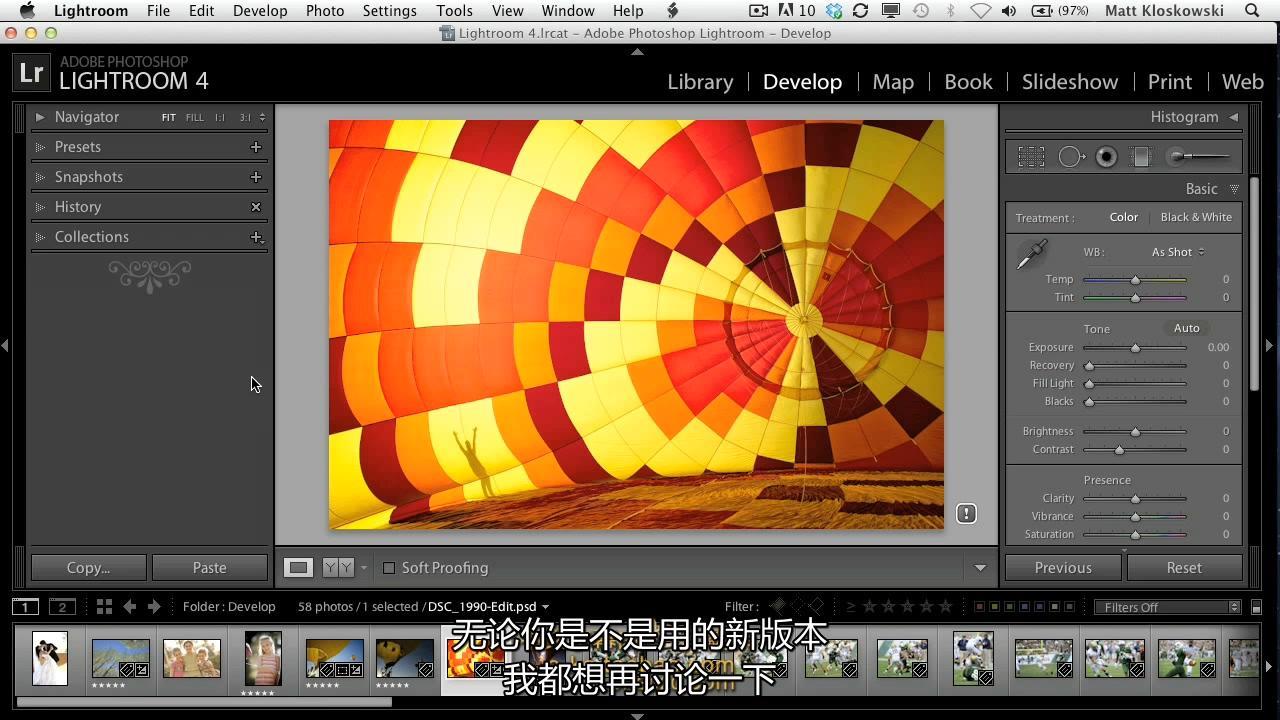Open second window display button 2

pos(62,606)
